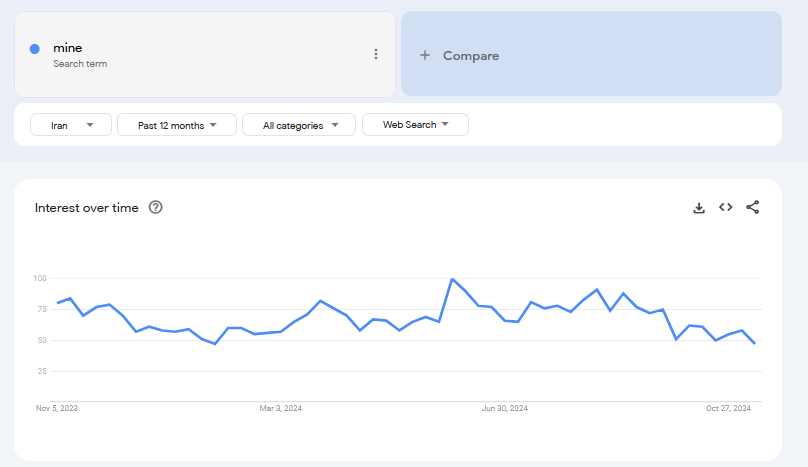Open the embed code icon
This screenshot has width=808, height=467.
click(726, 207)
